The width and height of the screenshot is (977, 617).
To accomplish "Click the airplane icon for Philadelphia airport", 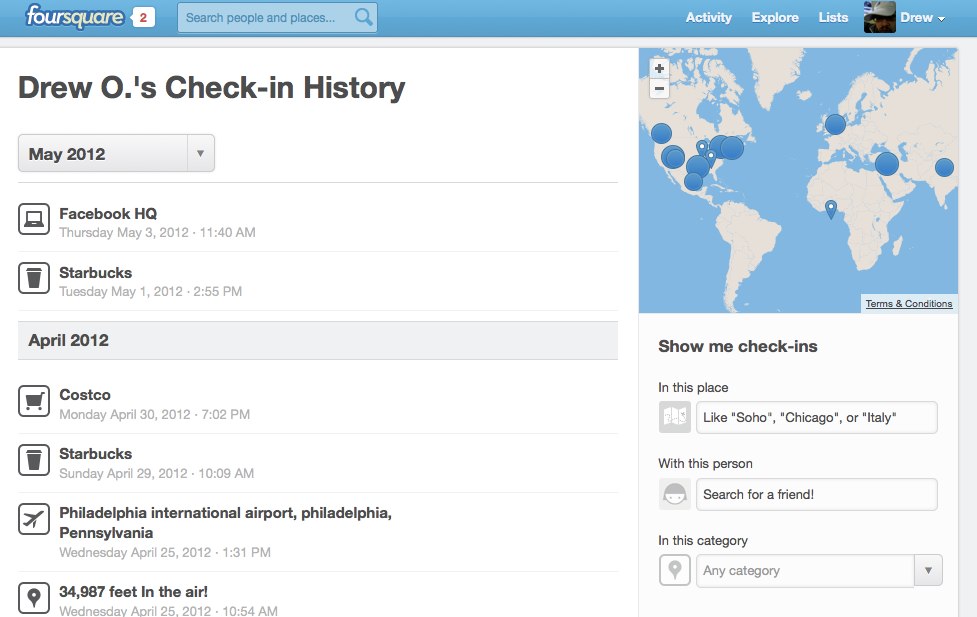I will (34, 519).
